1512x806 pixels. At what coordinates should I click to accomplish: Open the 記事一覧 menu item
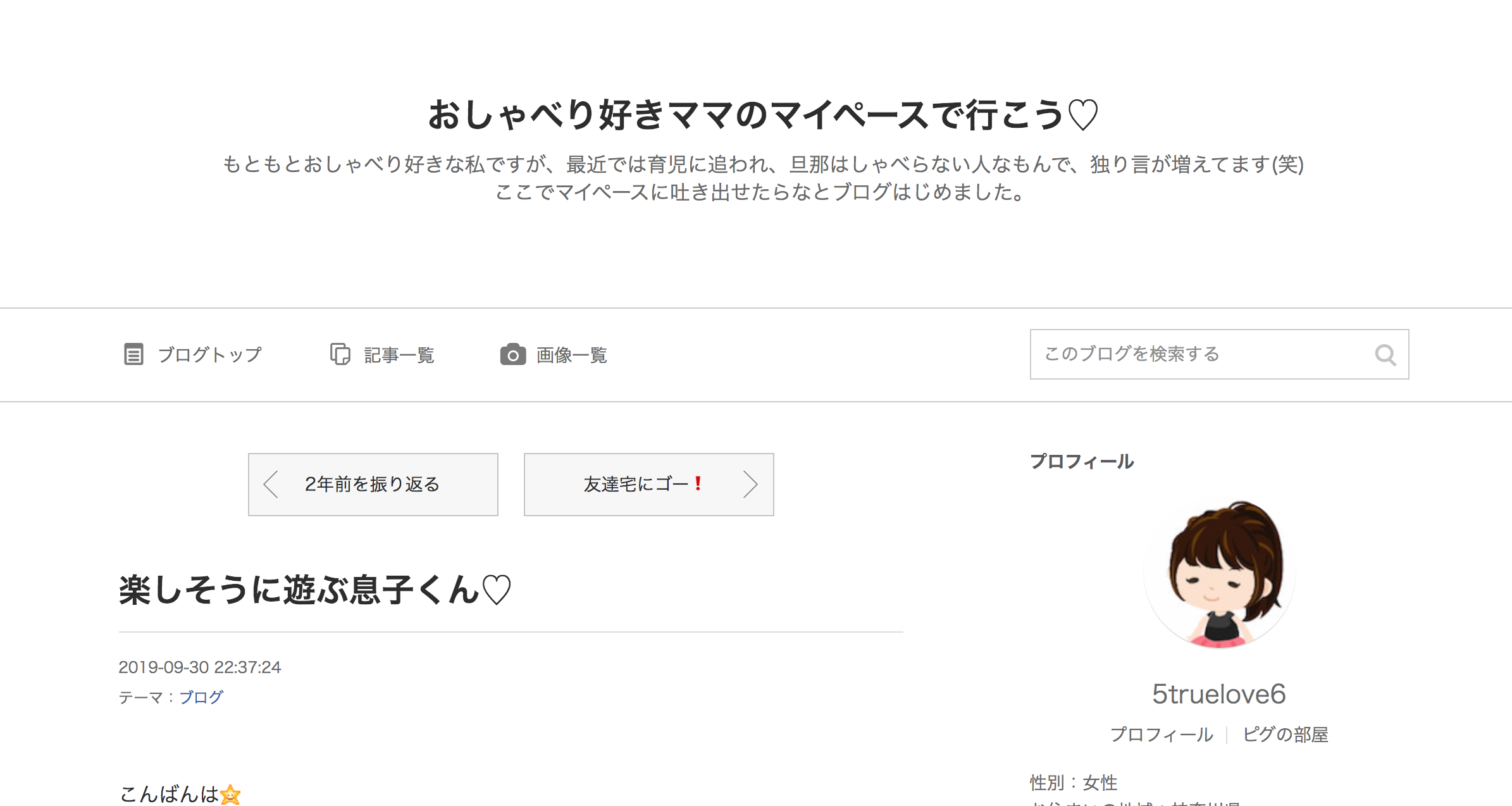(x=382, y=354)
